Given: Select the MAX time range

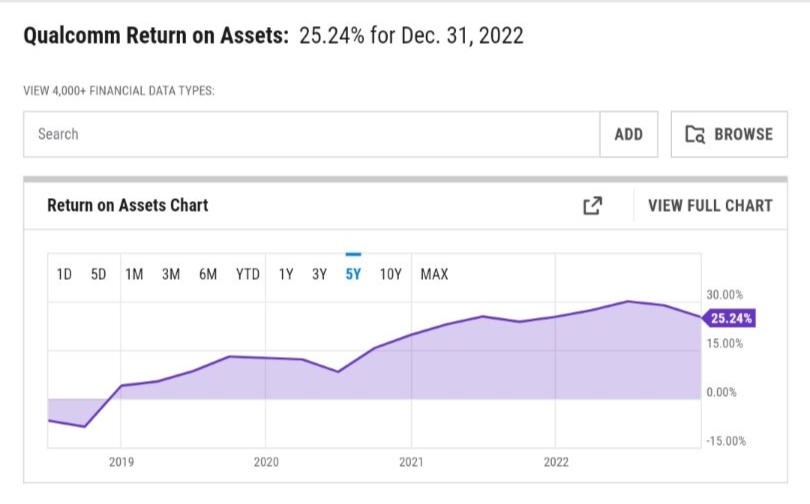Looking at the screenshot, I should click(434, 274).
